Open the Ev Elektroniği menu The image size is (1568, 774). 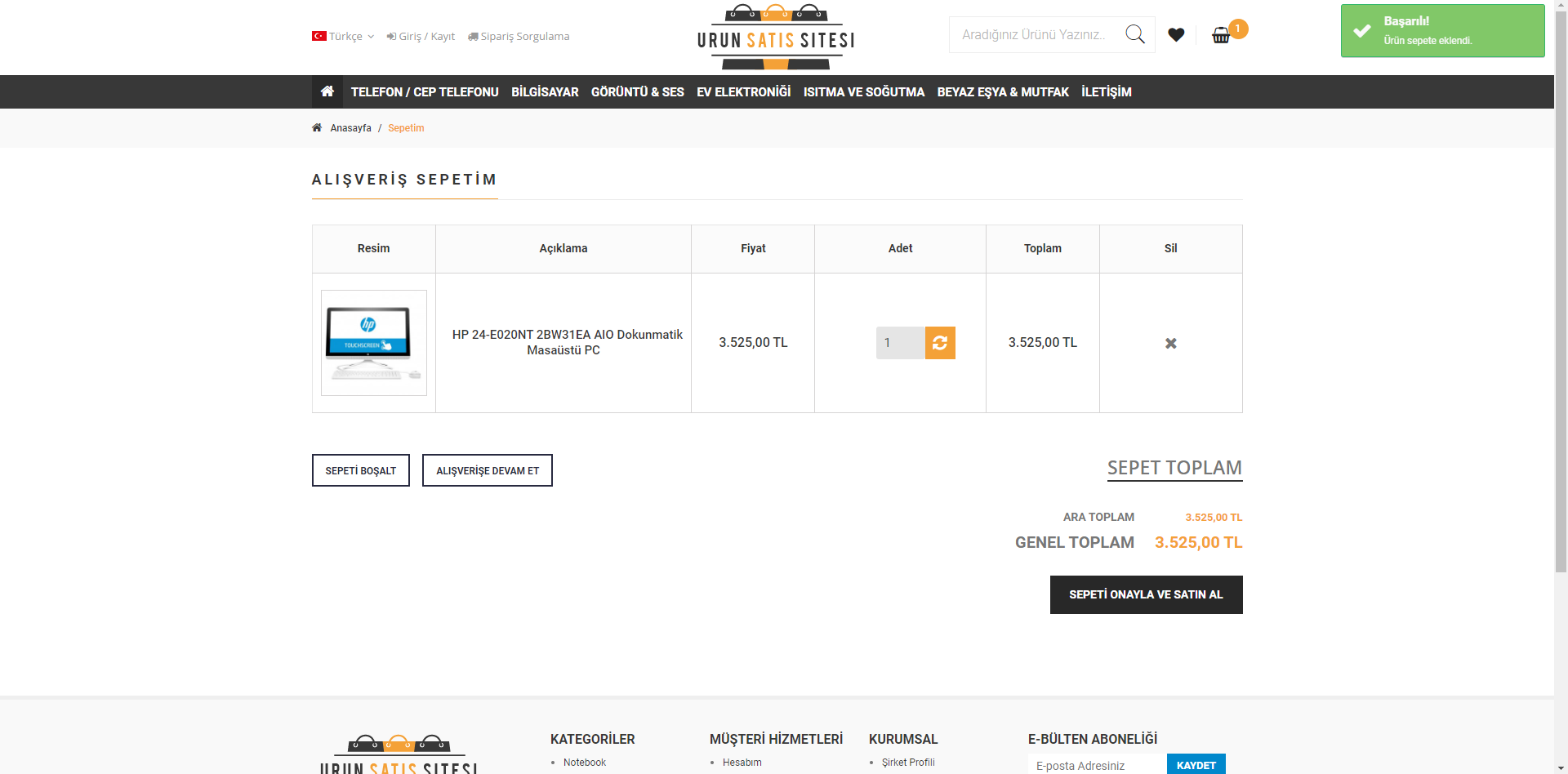(744, 92)
